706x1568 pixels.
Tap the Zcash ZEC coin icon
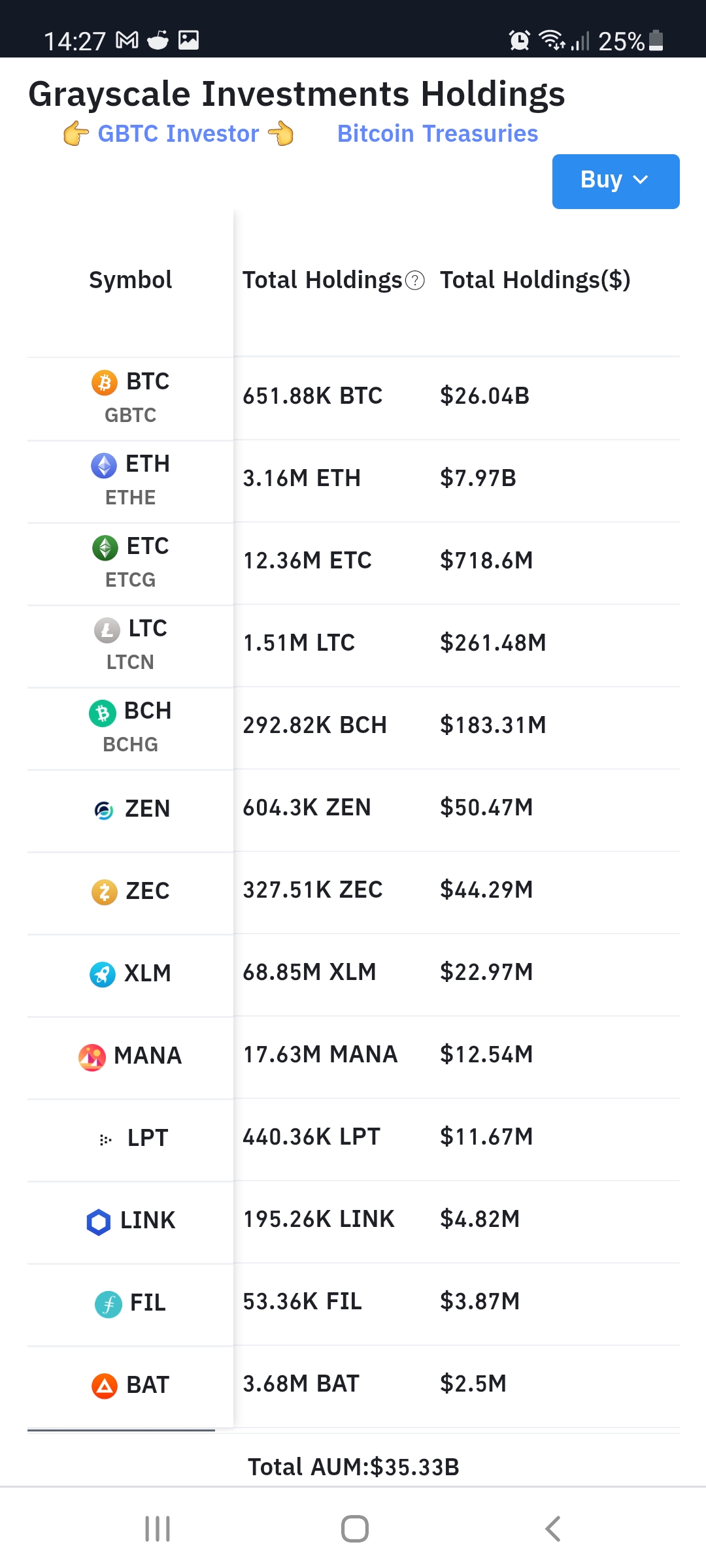pyautogui.click(x=105, y=892)
